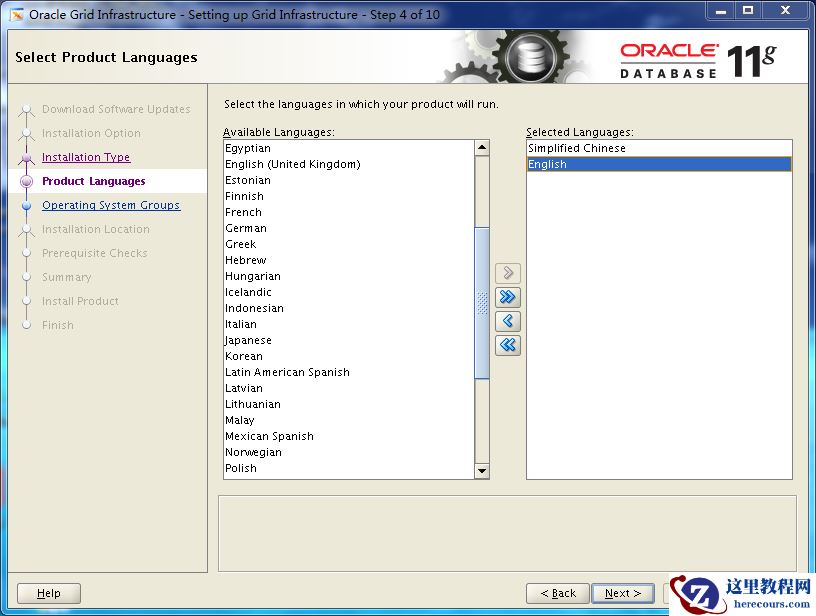Maximize the installer window

point(748,10)
